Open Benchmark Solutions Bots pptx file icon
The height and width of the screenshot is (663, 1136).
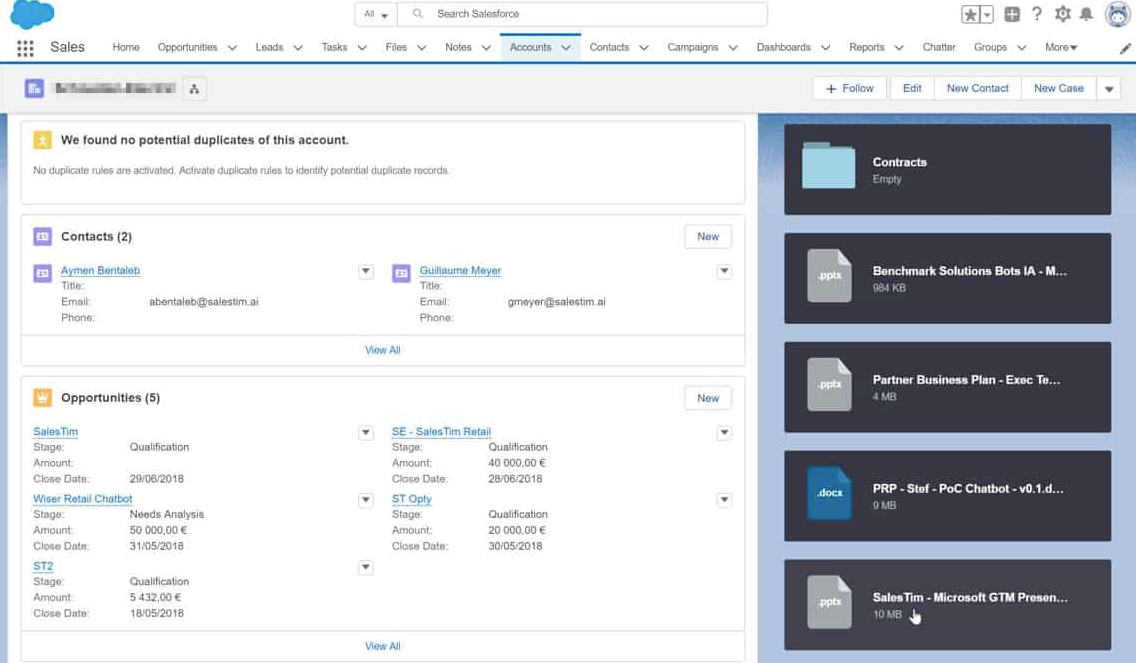point(830,275)
